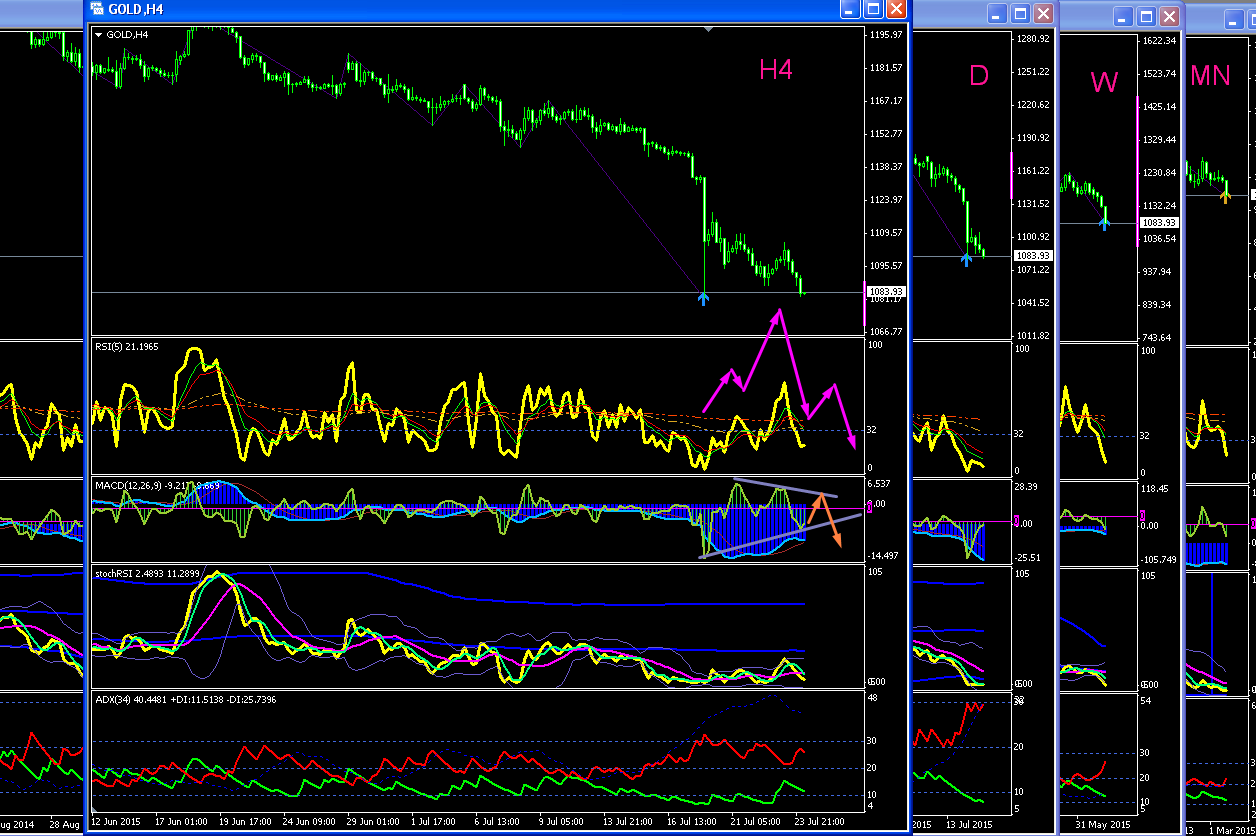Screen dimensions: 1256x836
Task: Click the GOLD,H4 window system icon
Action: 96,10
